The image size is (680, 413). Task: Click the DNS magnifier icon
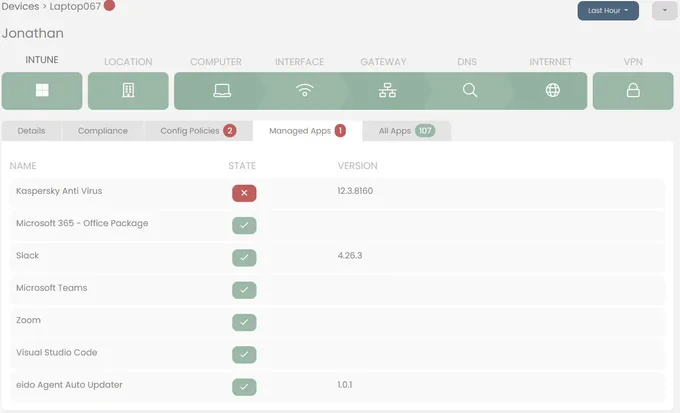click(470, 91)
